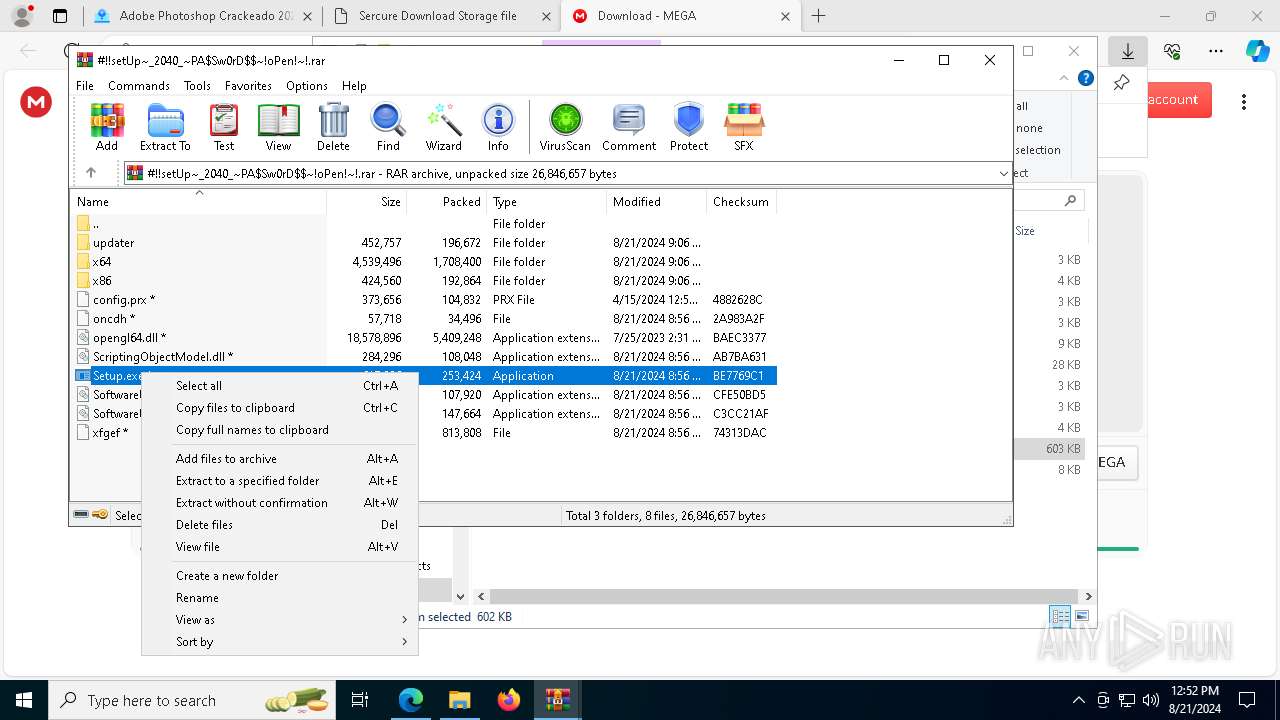Choose Copy full names to clipboard
This screenshot has width=1280, height=720.
click(280, 430)
